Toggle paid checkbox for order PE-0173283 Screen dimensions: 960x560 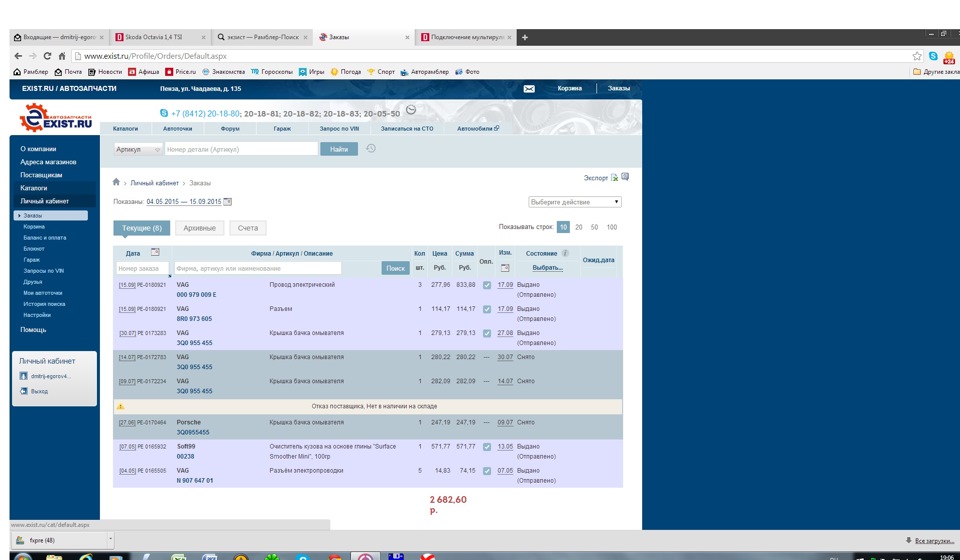[487, 334]
